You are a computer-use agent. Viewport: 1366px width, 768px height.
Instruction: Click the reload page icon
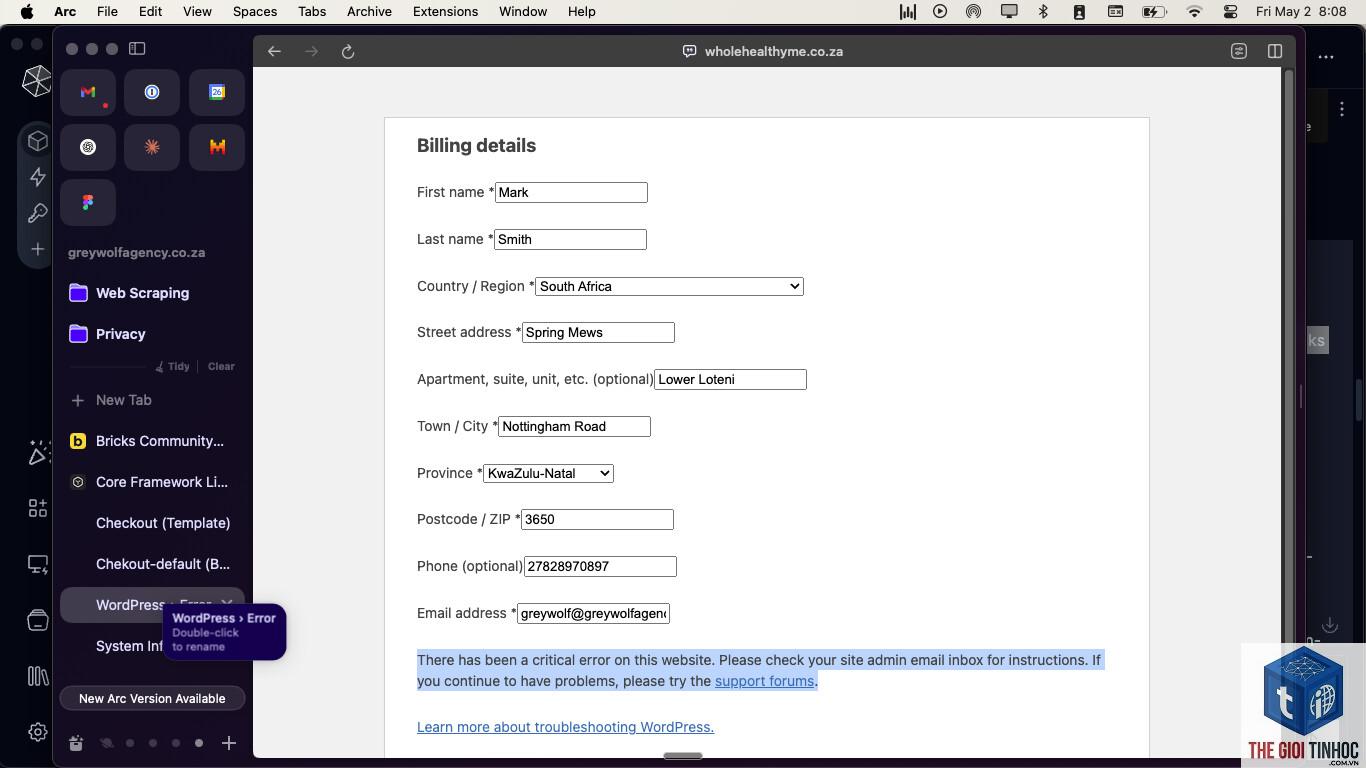pos(348,52)
